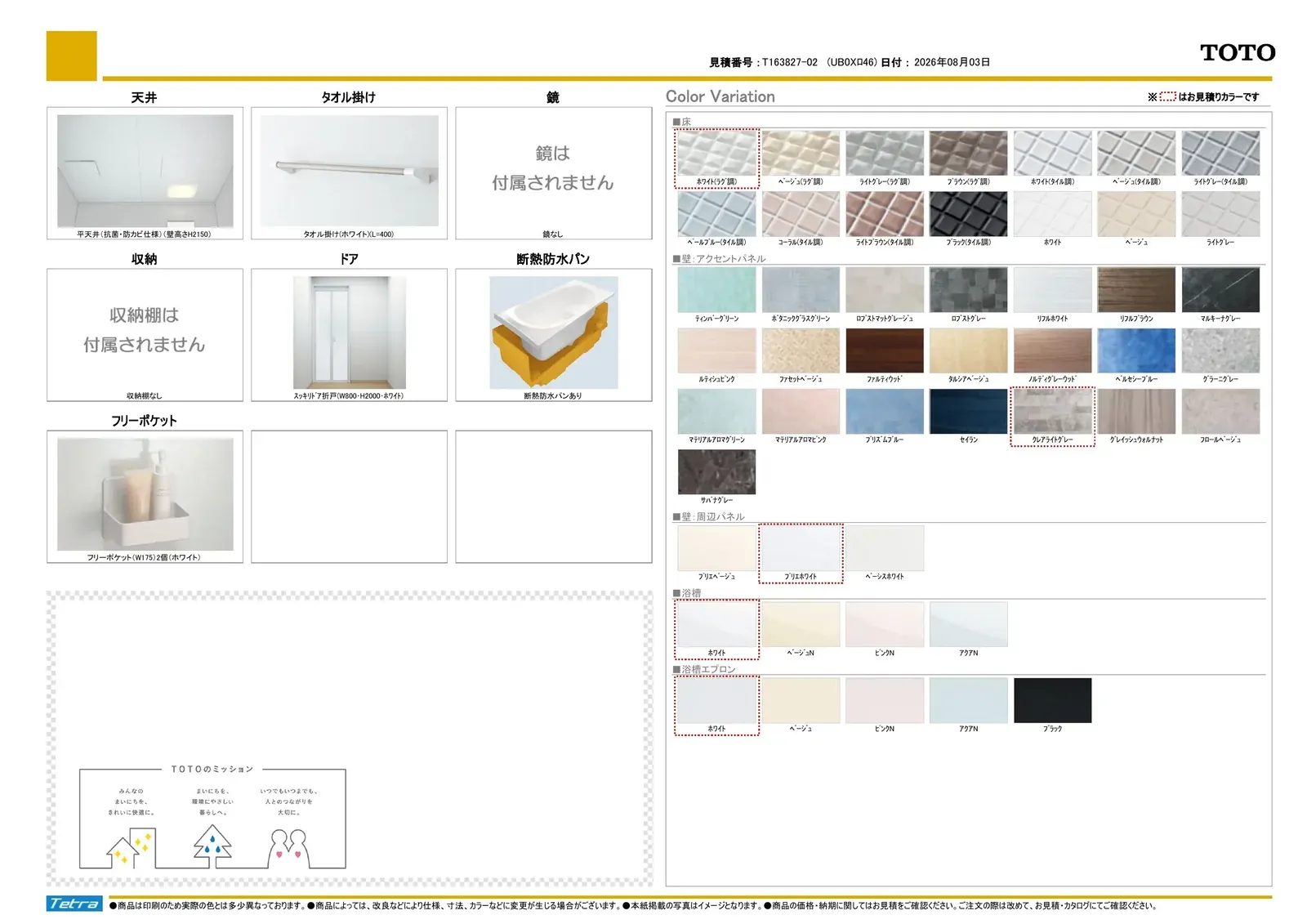Select the グレイッシュウォルナット accent swatch
This screenshot has width=1307, height=924.
[x=1136, y=411]
